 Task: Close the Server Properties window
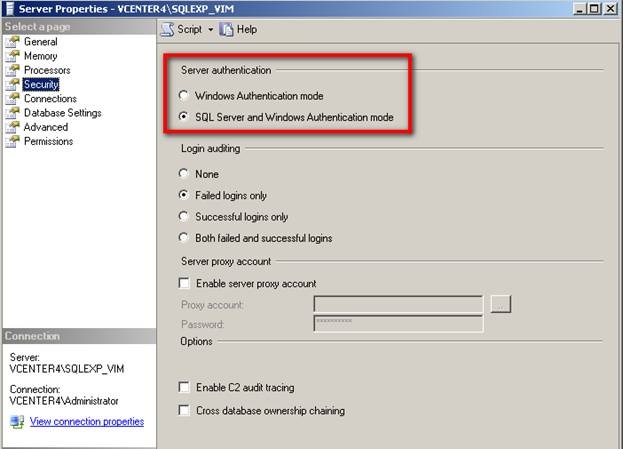610,9
